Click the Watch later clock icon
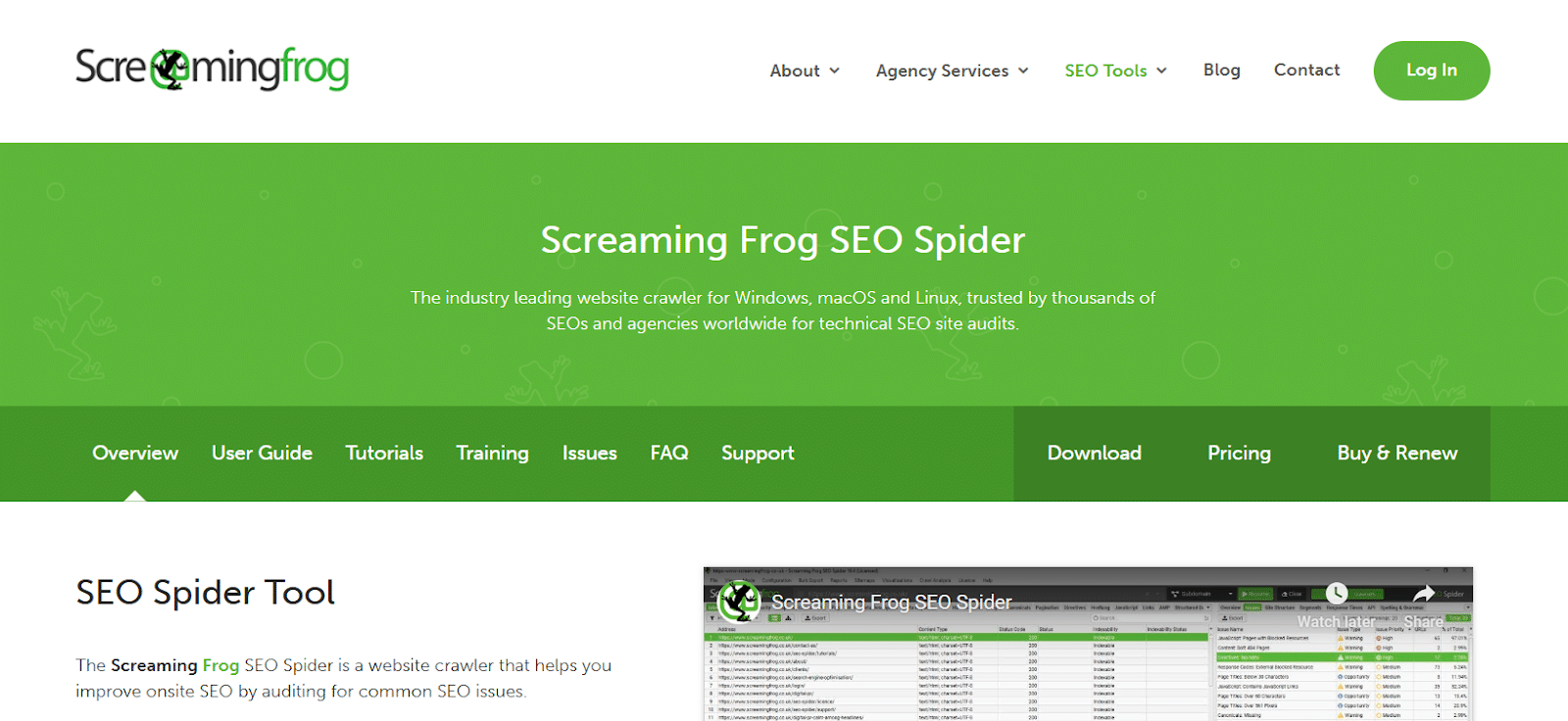Screen dimensions: 1568x721 pos(1336,594)
